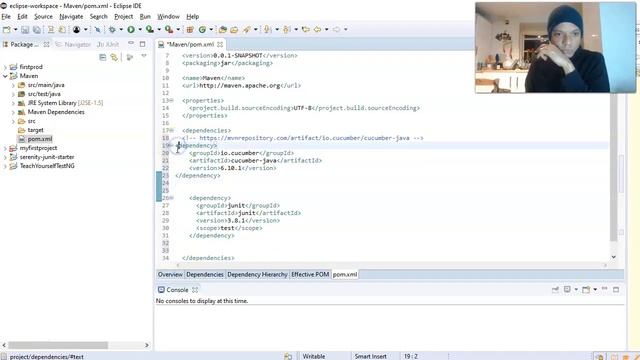This screenshot has width=640, height=360.
Task: Collapse the properties fold at line 13
Action: [x=172, y=100]
